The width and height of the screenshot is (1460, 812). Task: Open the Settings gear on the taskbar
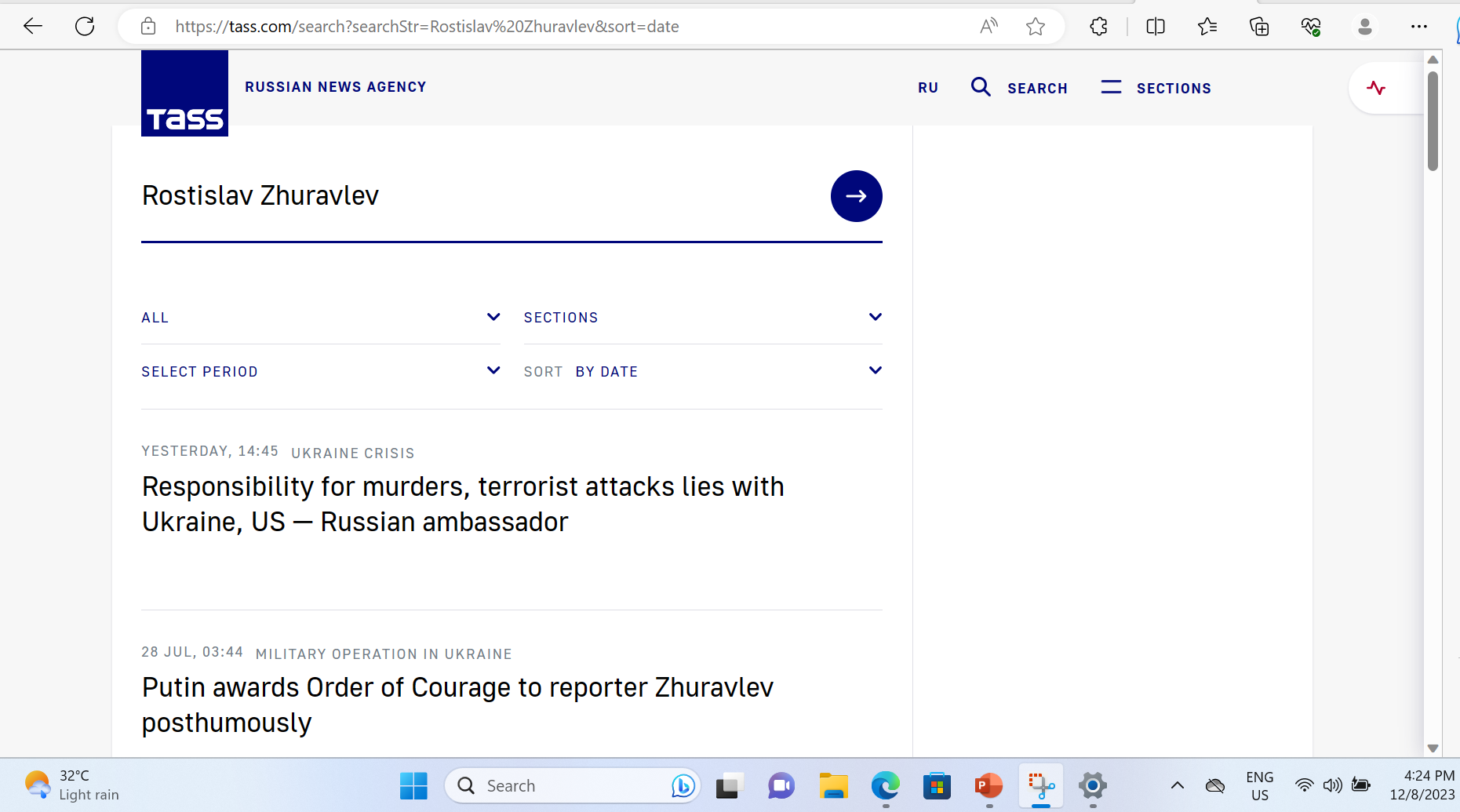1093,785
